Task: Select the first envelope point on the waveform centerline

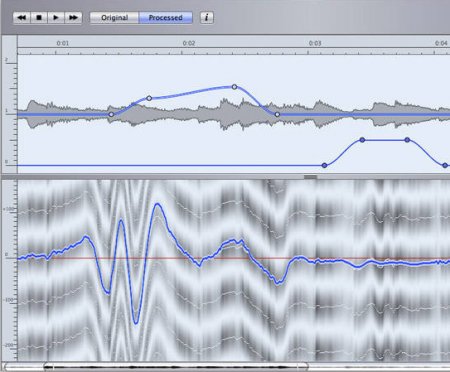Action: [111, 114]
